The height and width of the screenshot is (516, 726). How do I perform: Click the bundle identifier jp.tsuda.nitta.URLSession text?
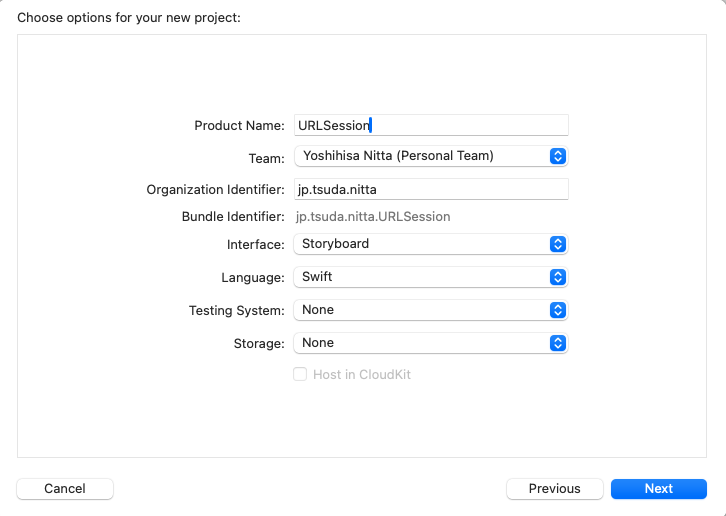tap(373, 216)
